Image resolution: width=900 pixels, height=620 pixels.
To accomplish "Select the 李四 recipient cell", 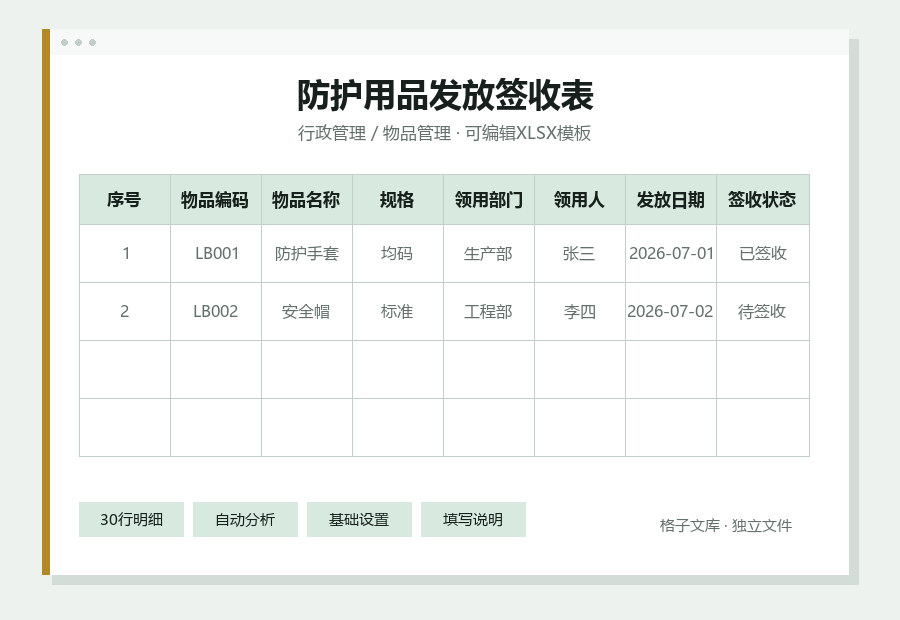I will 580,311.
